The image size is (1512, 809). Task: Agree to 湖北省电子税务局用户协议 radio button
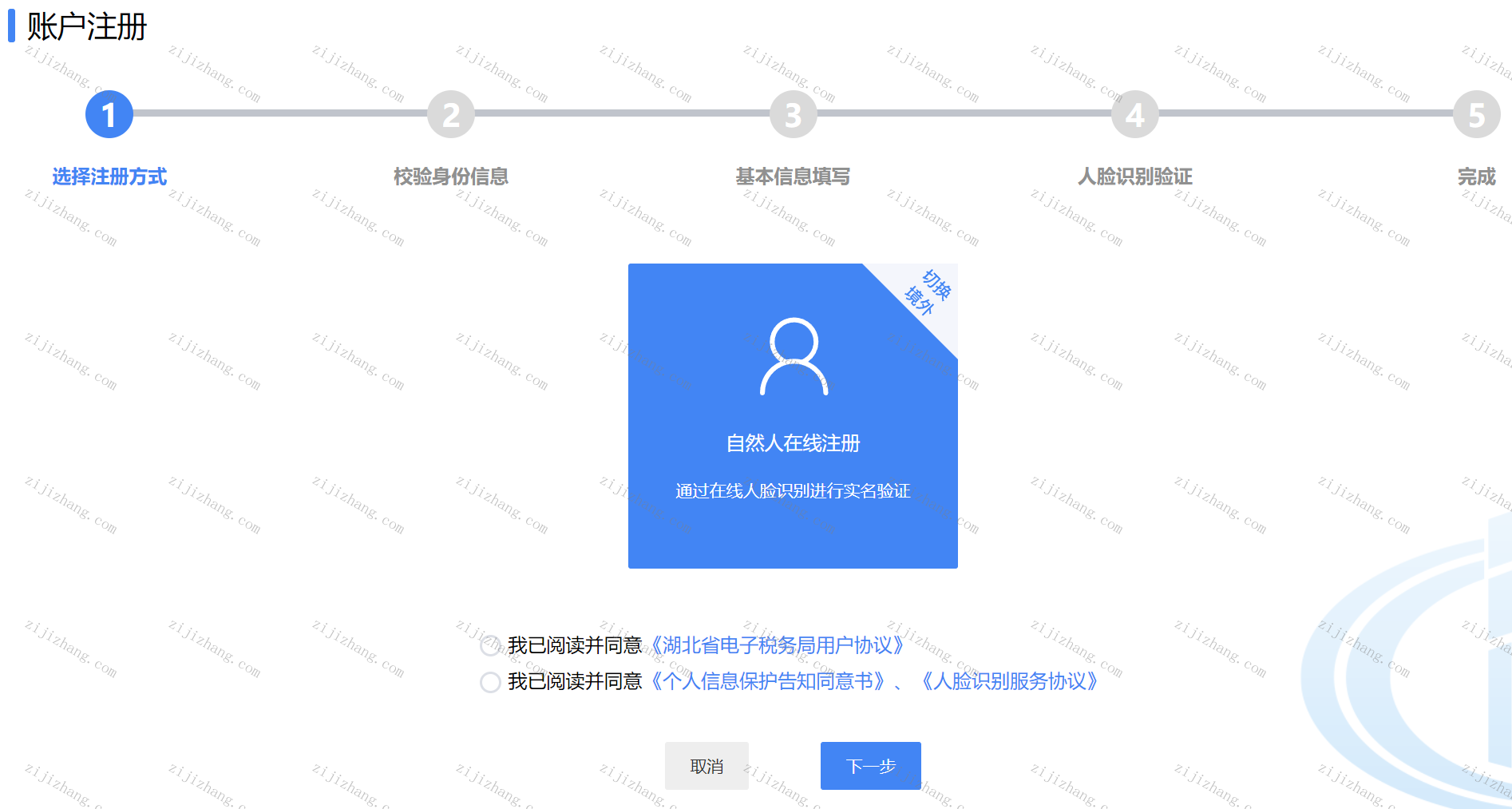(x=490, y=645)
